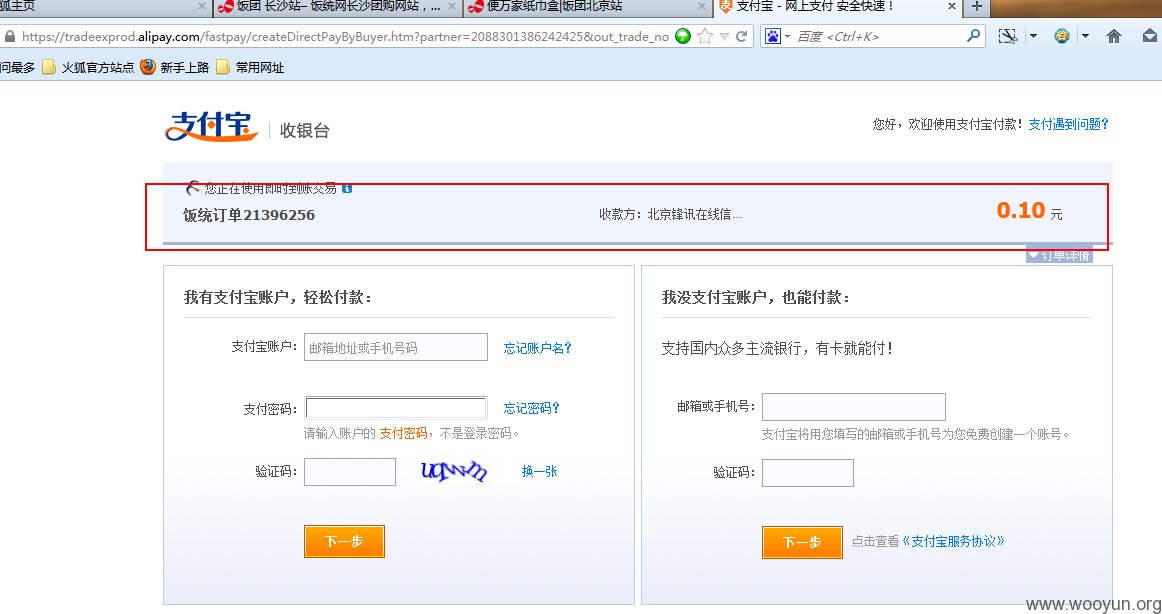Go to the home page icon
Image resolution: width=1162 pixels, height=614 pixels.
[x=1114, y=36]
